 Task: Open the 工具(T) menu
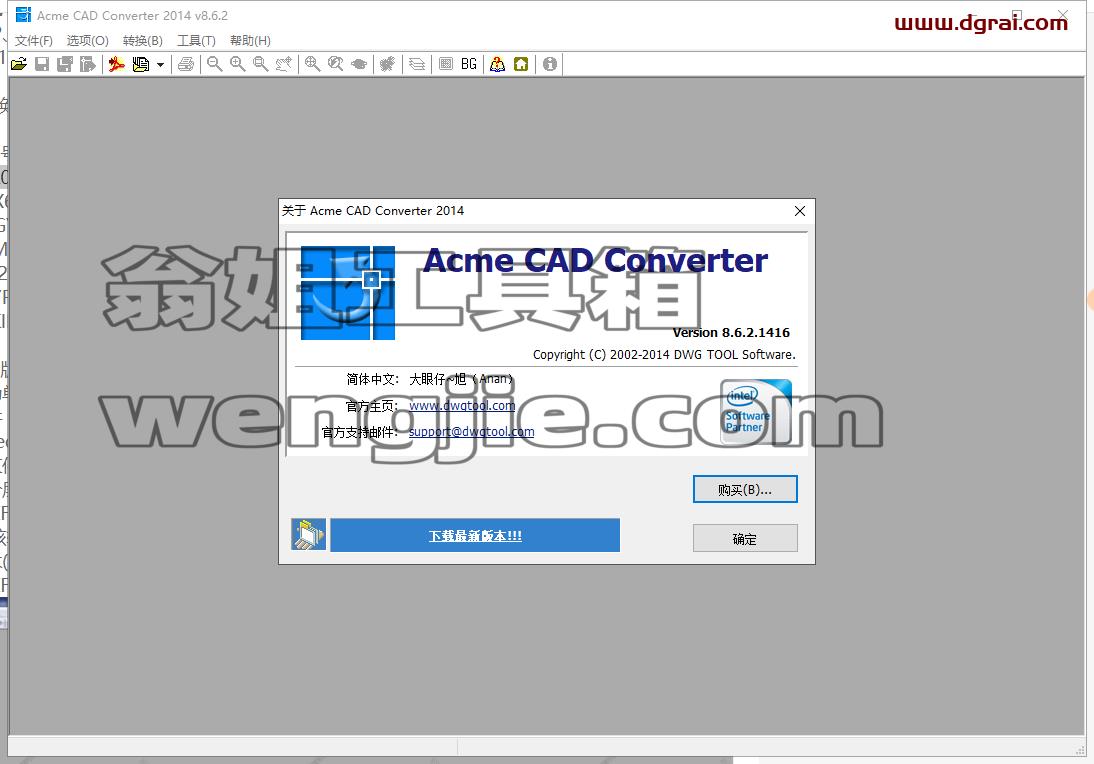click(x=196, y=40)
